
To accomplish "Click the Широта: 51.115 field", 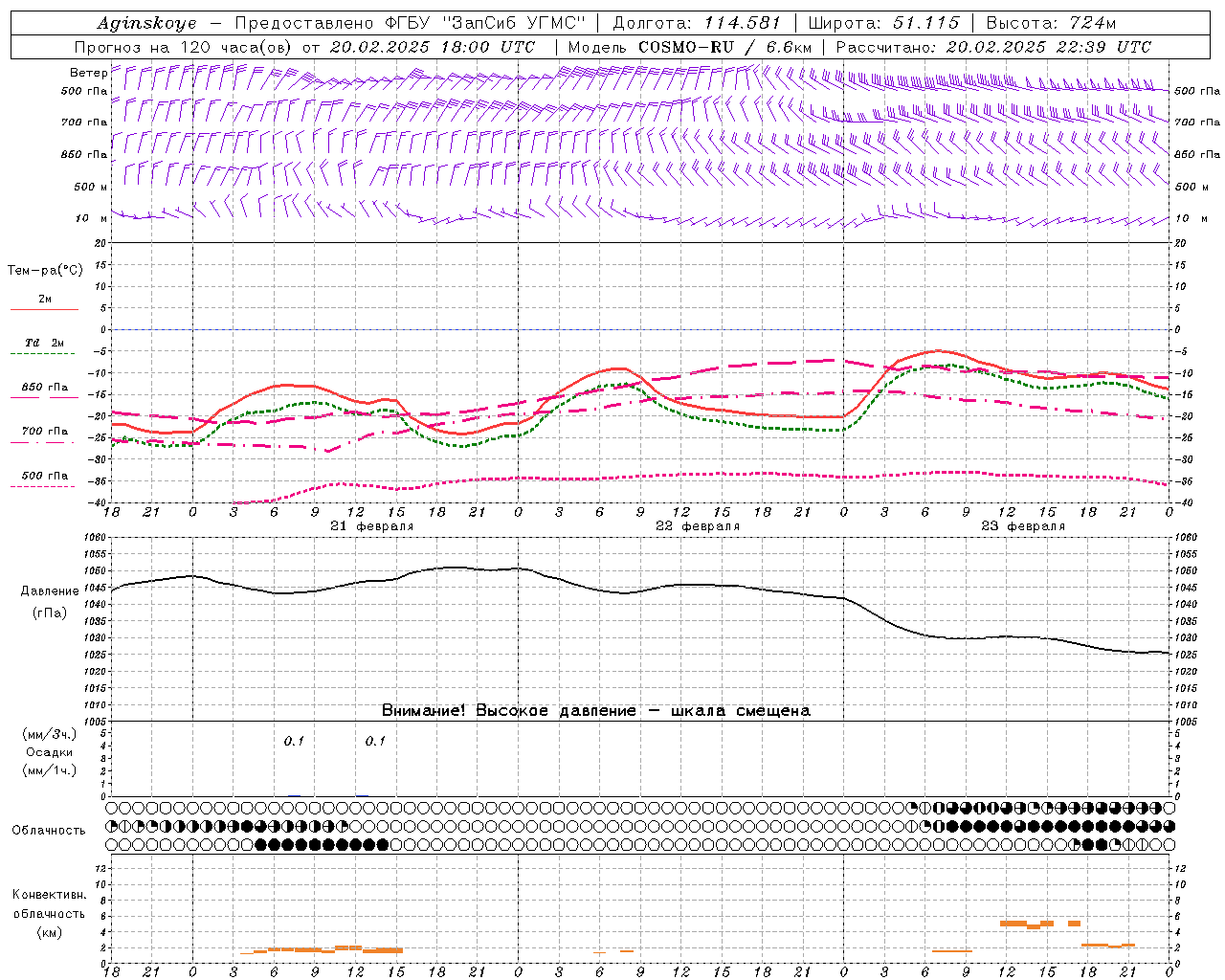I will click(883, 23).
